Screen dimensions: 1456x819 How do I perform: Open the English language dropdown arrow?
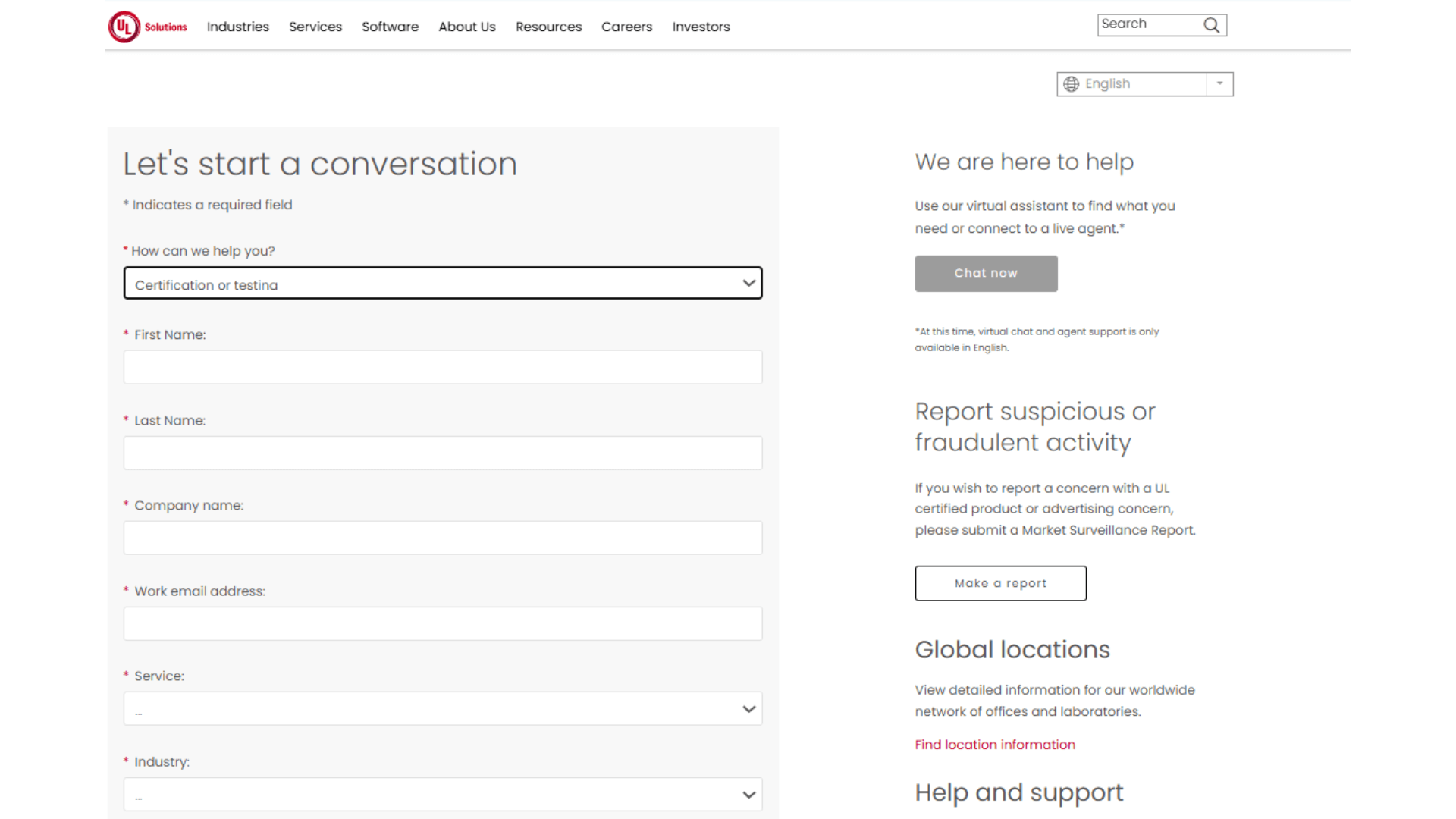pos(1219,84)
